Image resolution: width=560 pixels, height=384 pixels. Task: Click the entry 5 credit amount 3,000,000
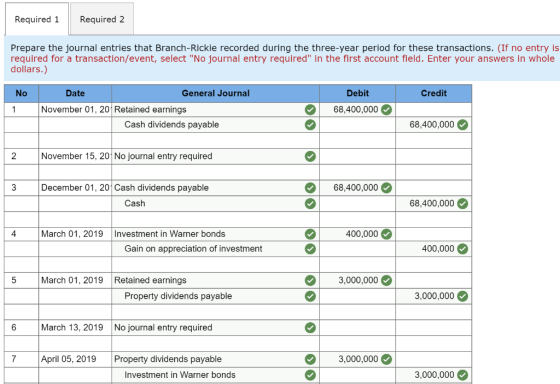[434, 296]
